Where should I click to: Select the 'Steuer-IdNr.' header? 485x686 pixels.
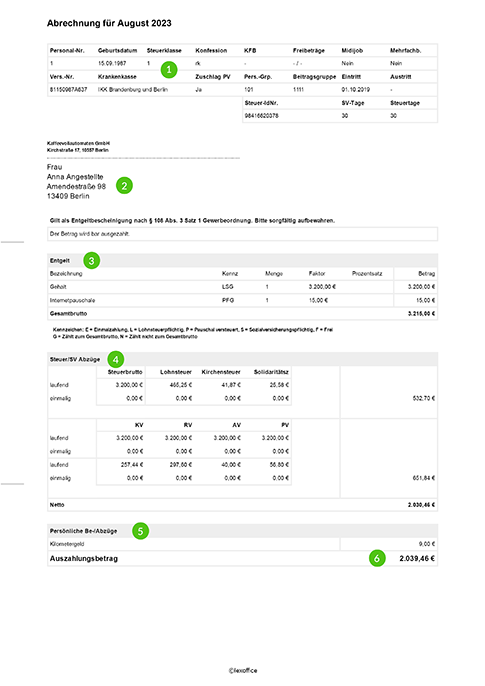261,103
